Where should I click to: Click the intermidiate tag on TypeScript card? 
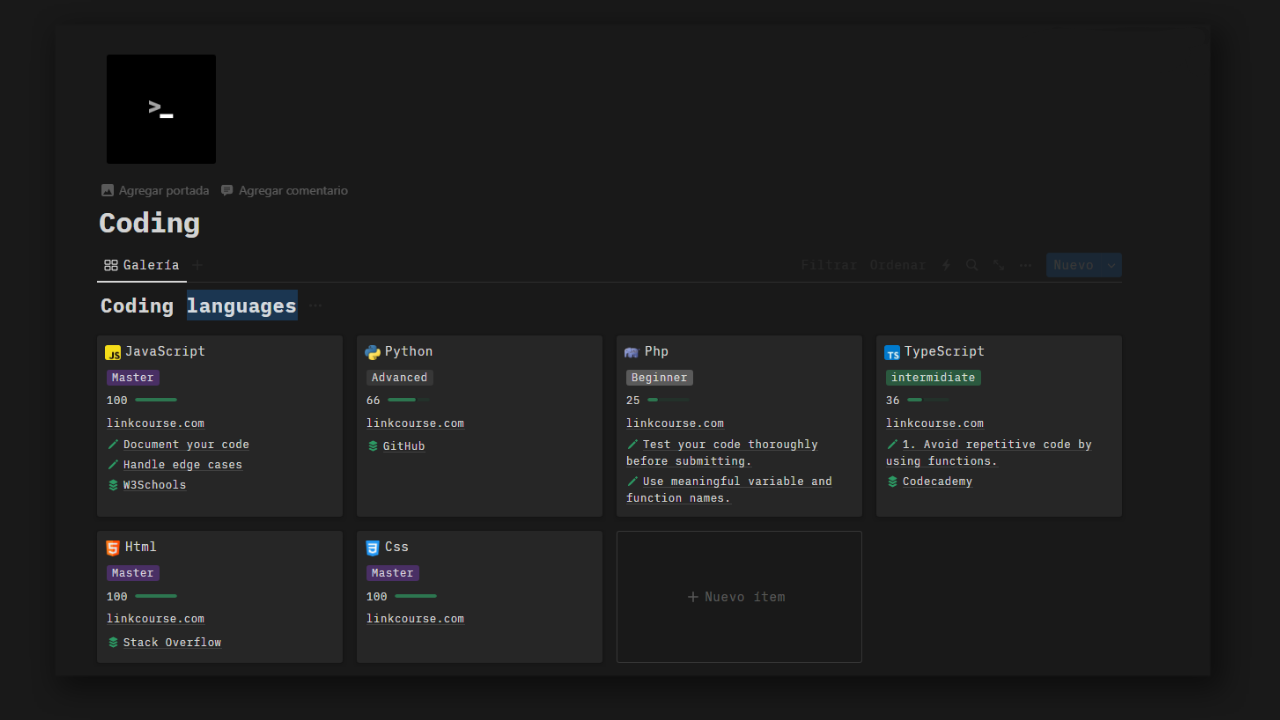[x=933, y=378]
